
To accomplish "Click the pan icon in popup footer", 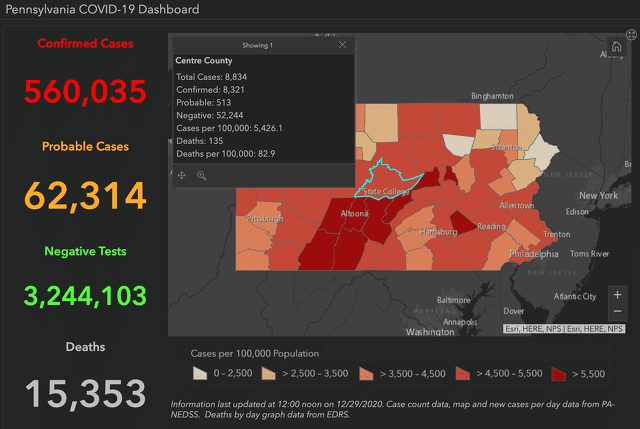I will [x=182, y=175].
